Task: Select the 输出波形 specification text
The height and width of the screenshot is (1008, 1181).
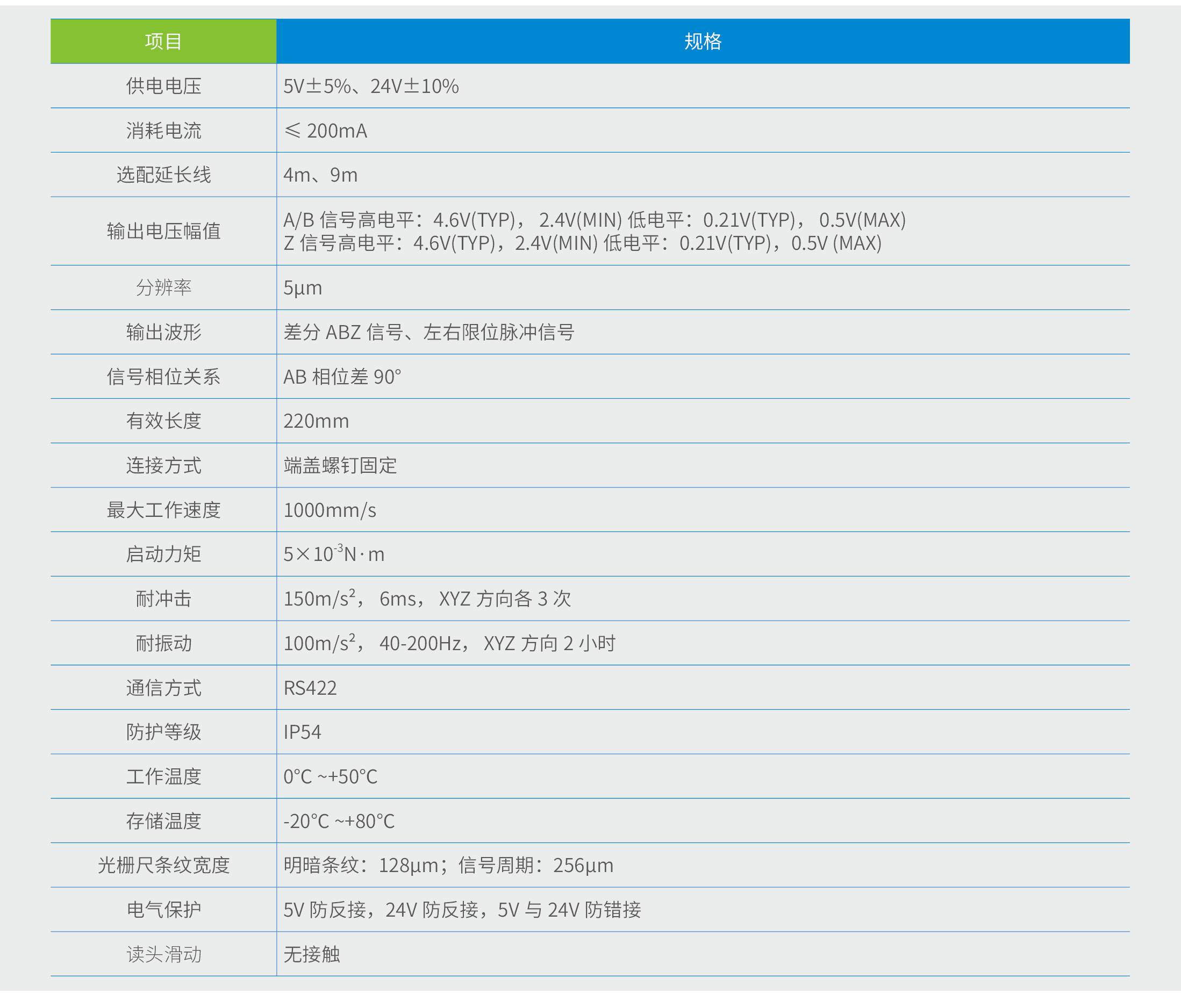Action: 431,333
